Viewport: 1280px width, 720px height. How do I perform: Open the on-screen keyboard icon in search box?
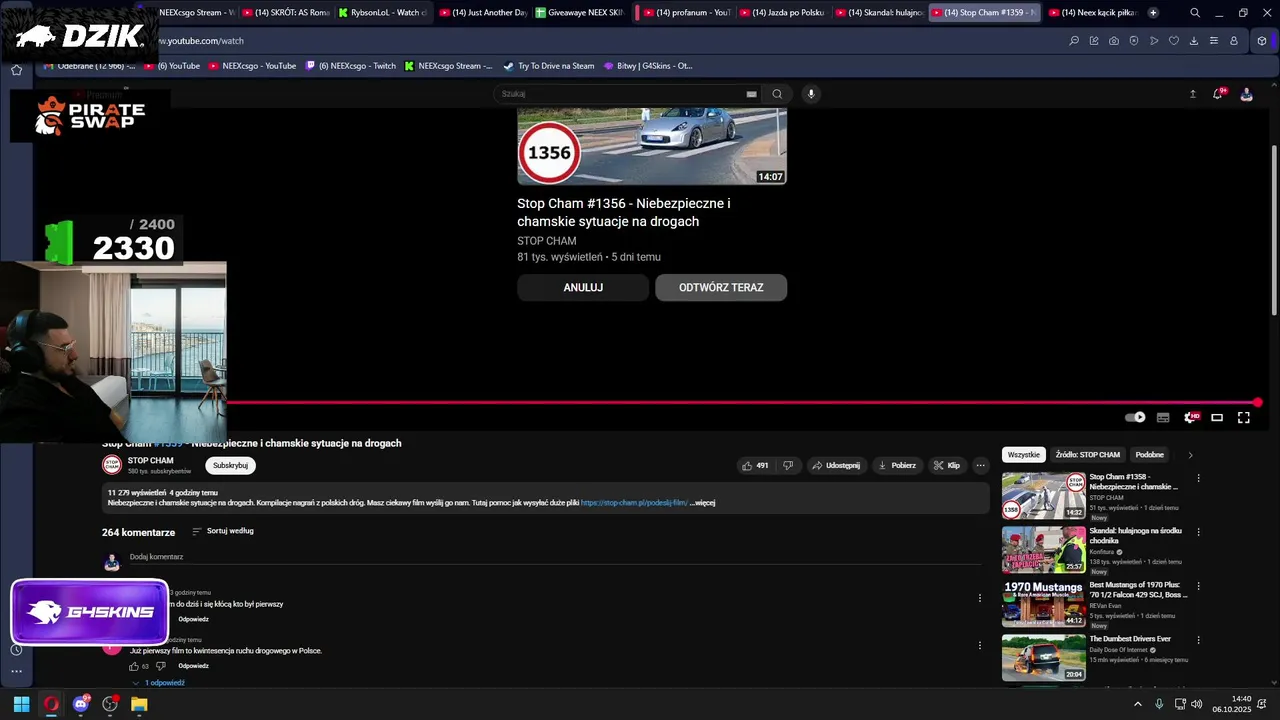click(x=751, y=94)
